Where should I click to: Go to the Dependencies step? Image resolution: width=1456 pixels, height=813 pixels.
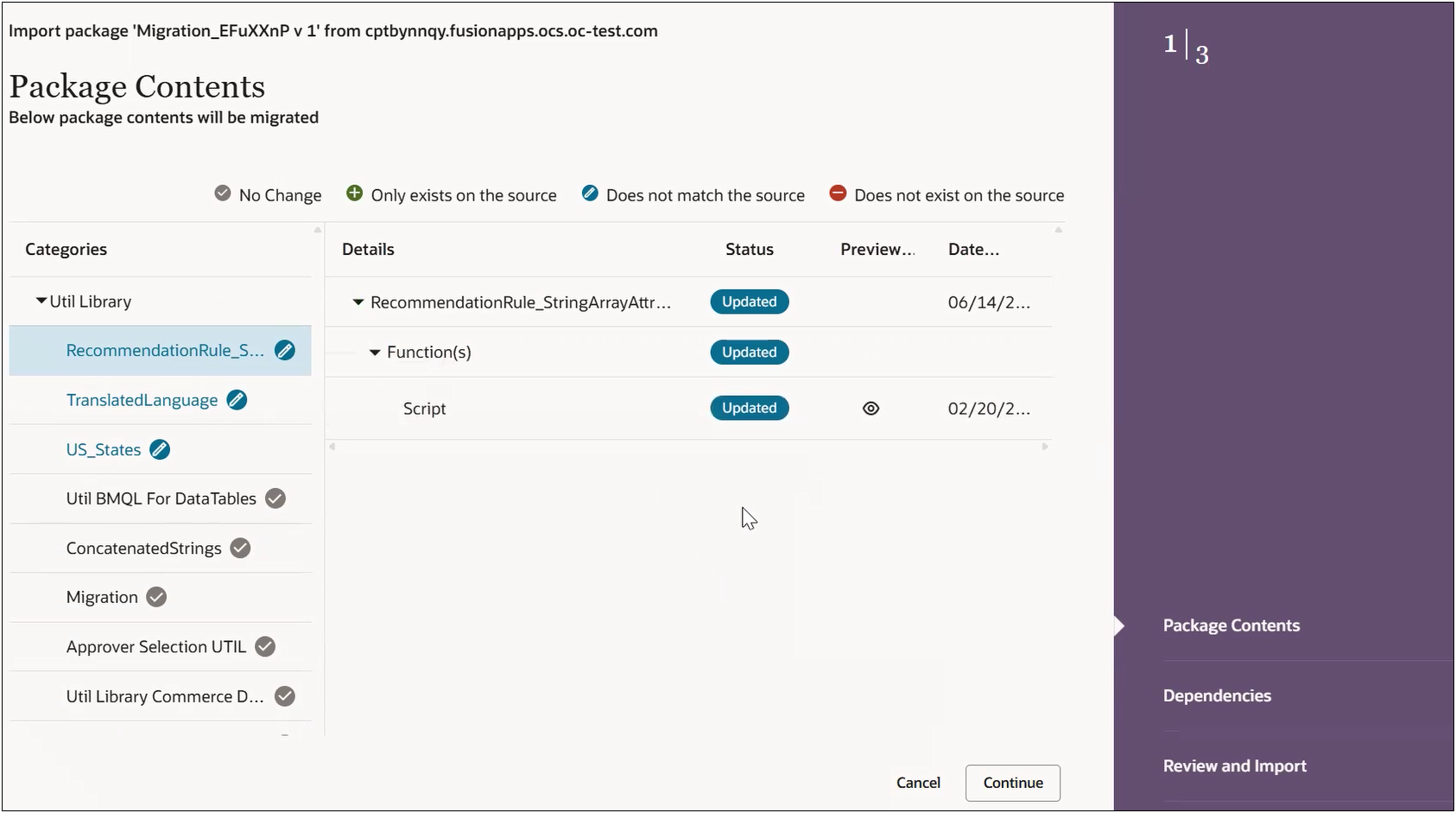pos(1217,695)
